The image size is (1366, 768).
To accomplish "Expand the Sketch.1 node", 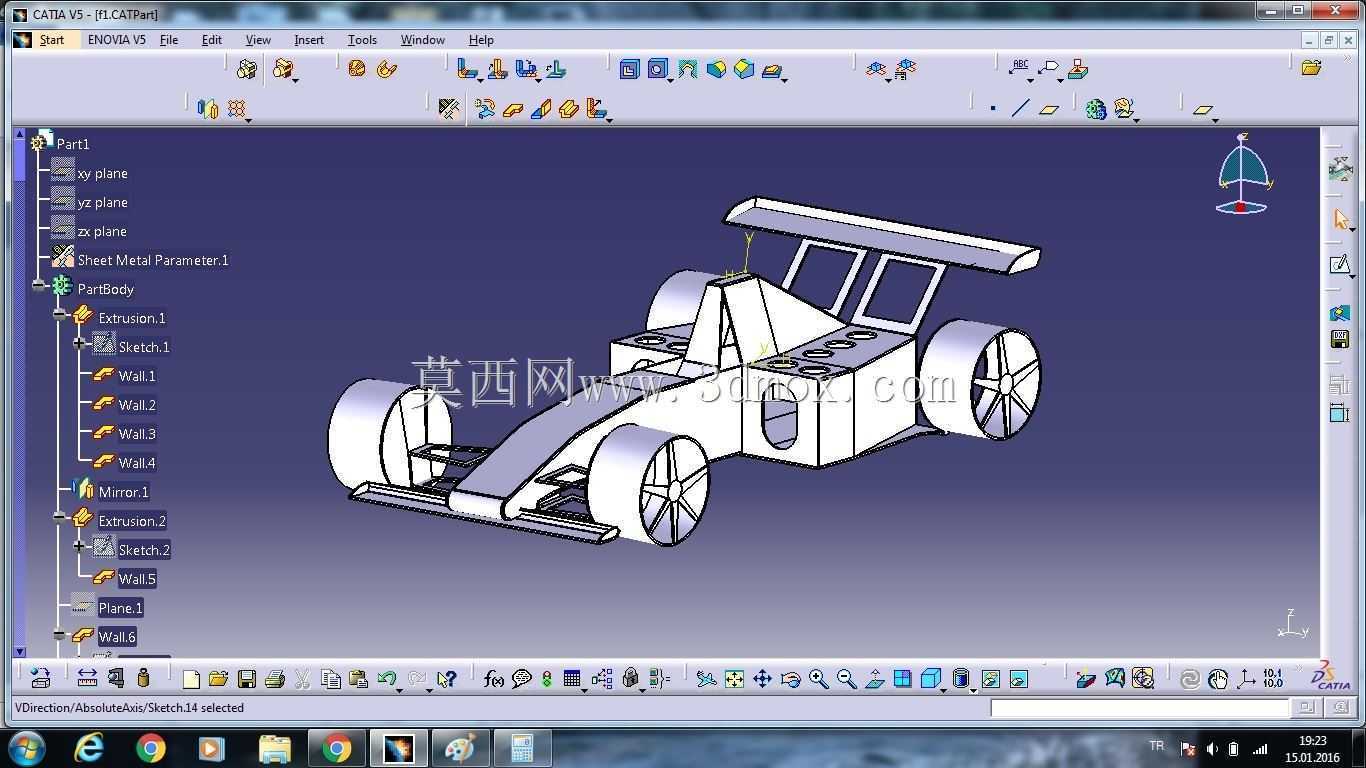I will 80,344.
